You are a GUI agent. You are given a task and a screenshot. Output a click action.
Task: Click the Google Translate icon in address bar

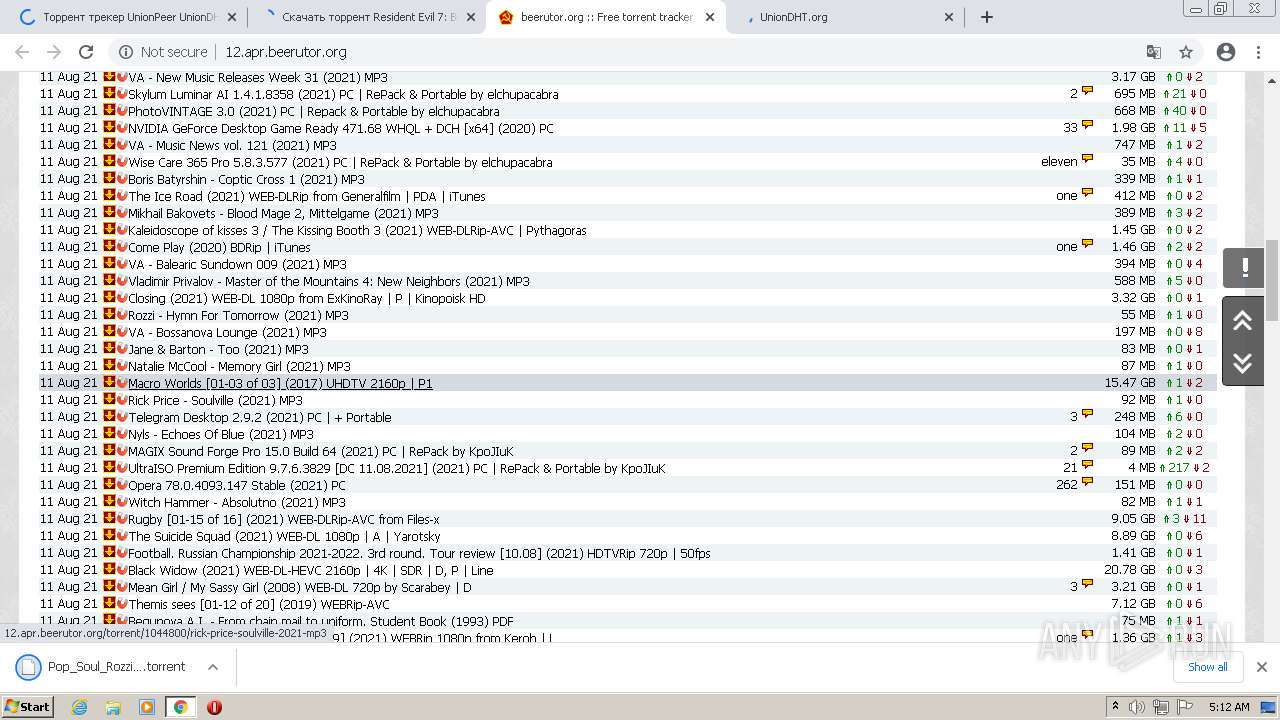click(1153, 52)
